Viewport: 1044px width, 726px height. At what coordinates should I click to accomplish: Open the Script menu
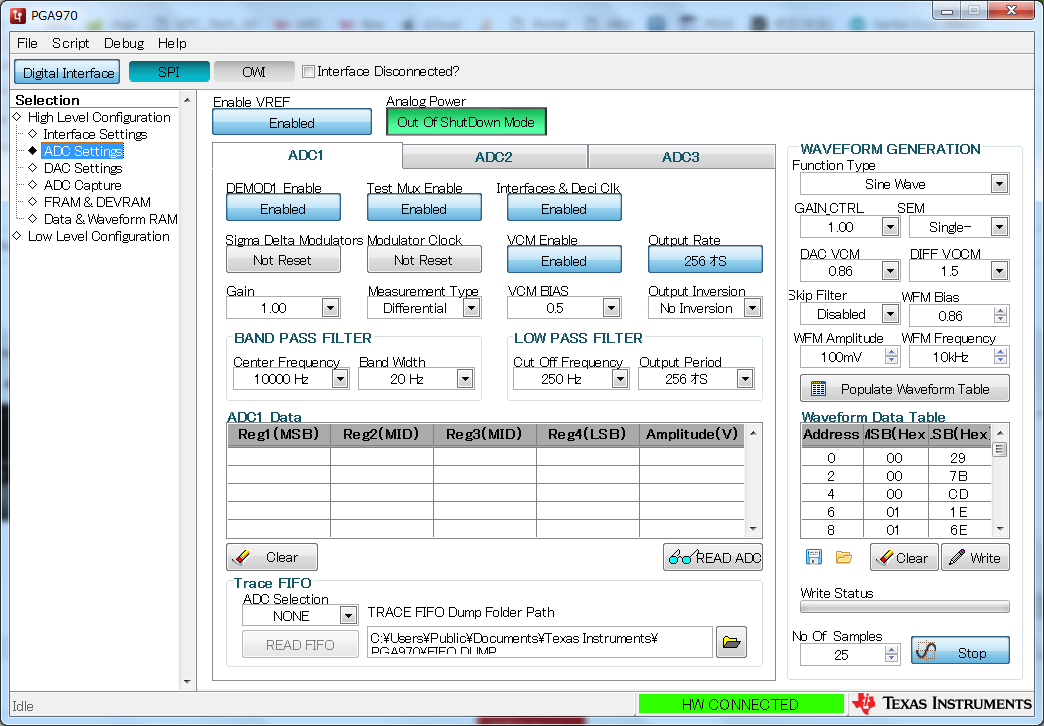coord(70,43)
